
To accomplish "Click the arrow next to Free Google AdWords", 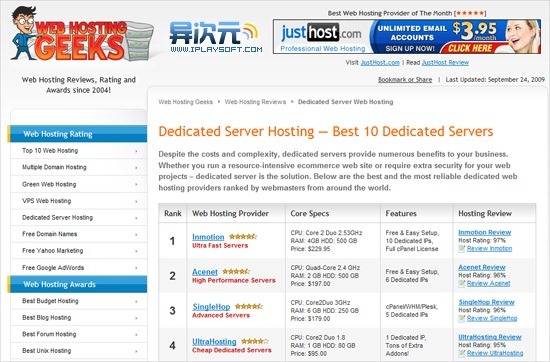I will [x=136, y=268].
